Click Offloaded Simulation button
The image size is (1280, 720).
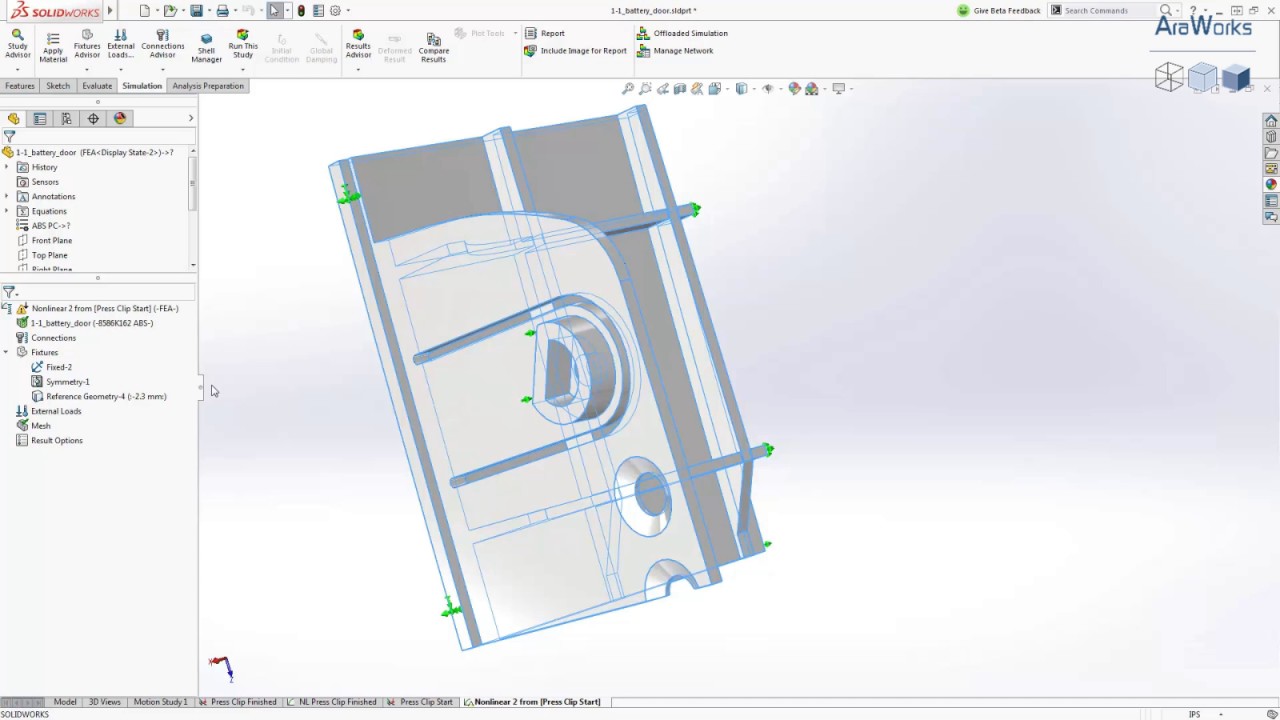683,33
